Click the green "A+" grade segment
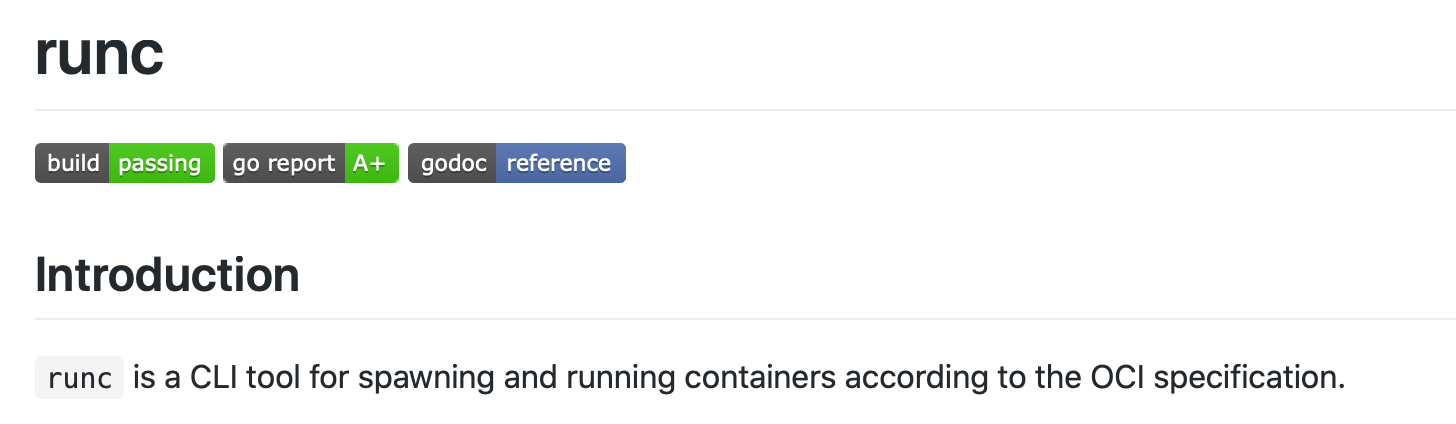Viewport: 1456px width, 424px height. (371, 163)
